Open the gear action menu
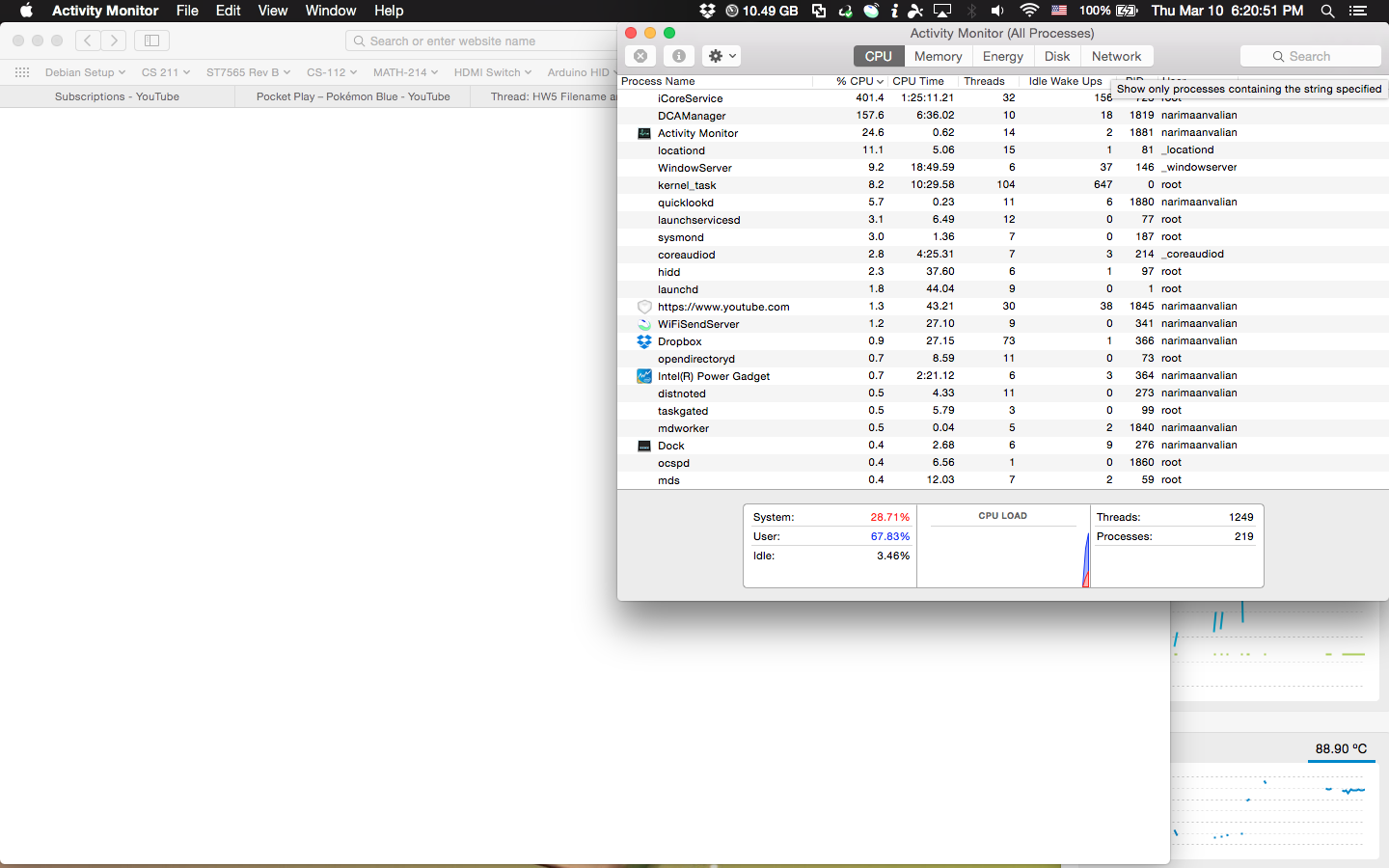 (720, 55)
